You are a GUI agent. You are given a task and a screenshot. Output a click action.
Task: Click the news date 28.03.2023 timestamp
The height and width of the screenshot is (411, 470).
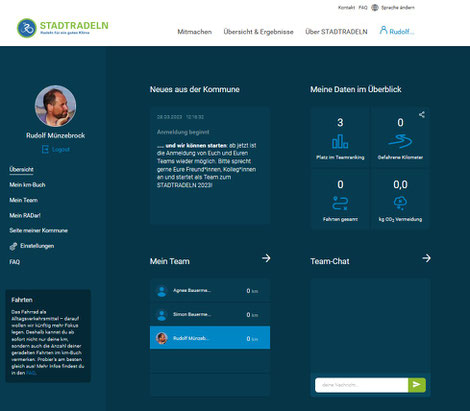pyautogui.click(x=180, y=117)
